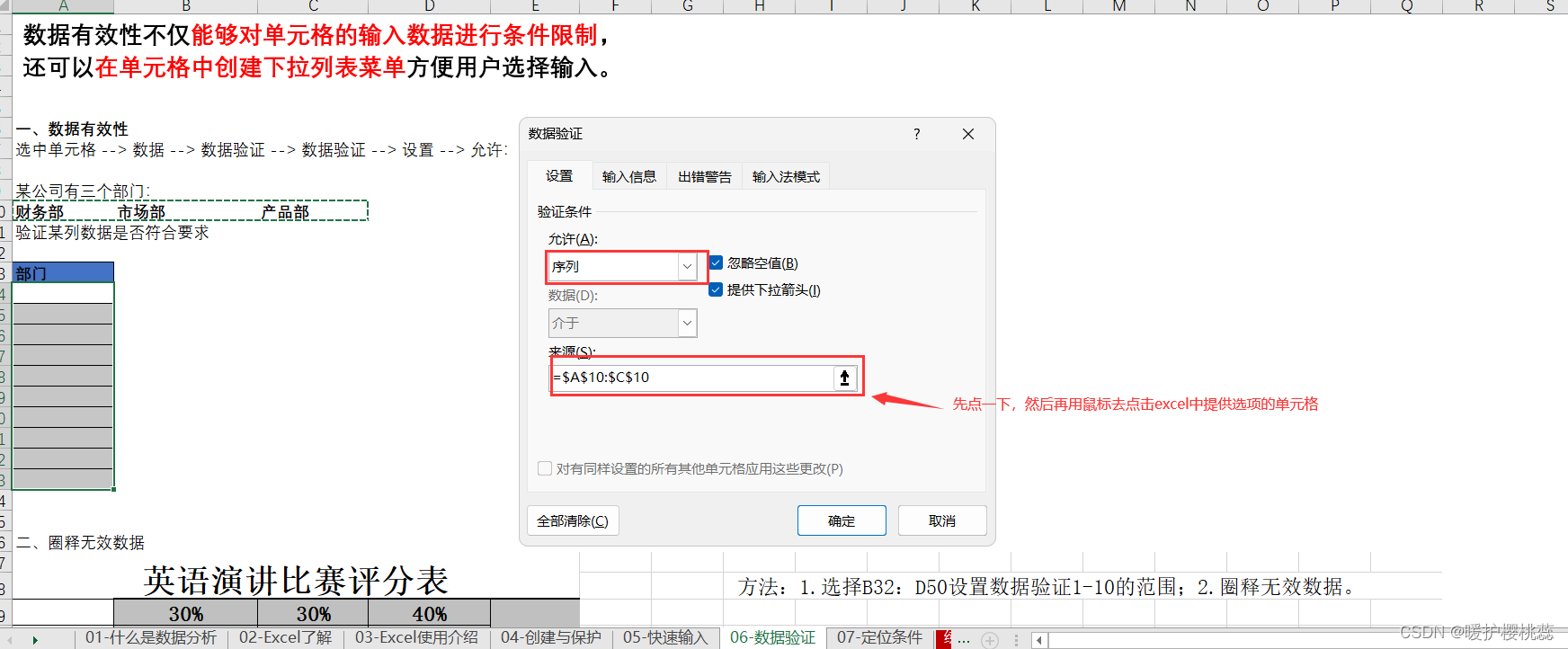Screen dimensions: 1568x649
Task: Switch to the 输入信息 tab
Action: pyautogui.click(x=628, y=177)
